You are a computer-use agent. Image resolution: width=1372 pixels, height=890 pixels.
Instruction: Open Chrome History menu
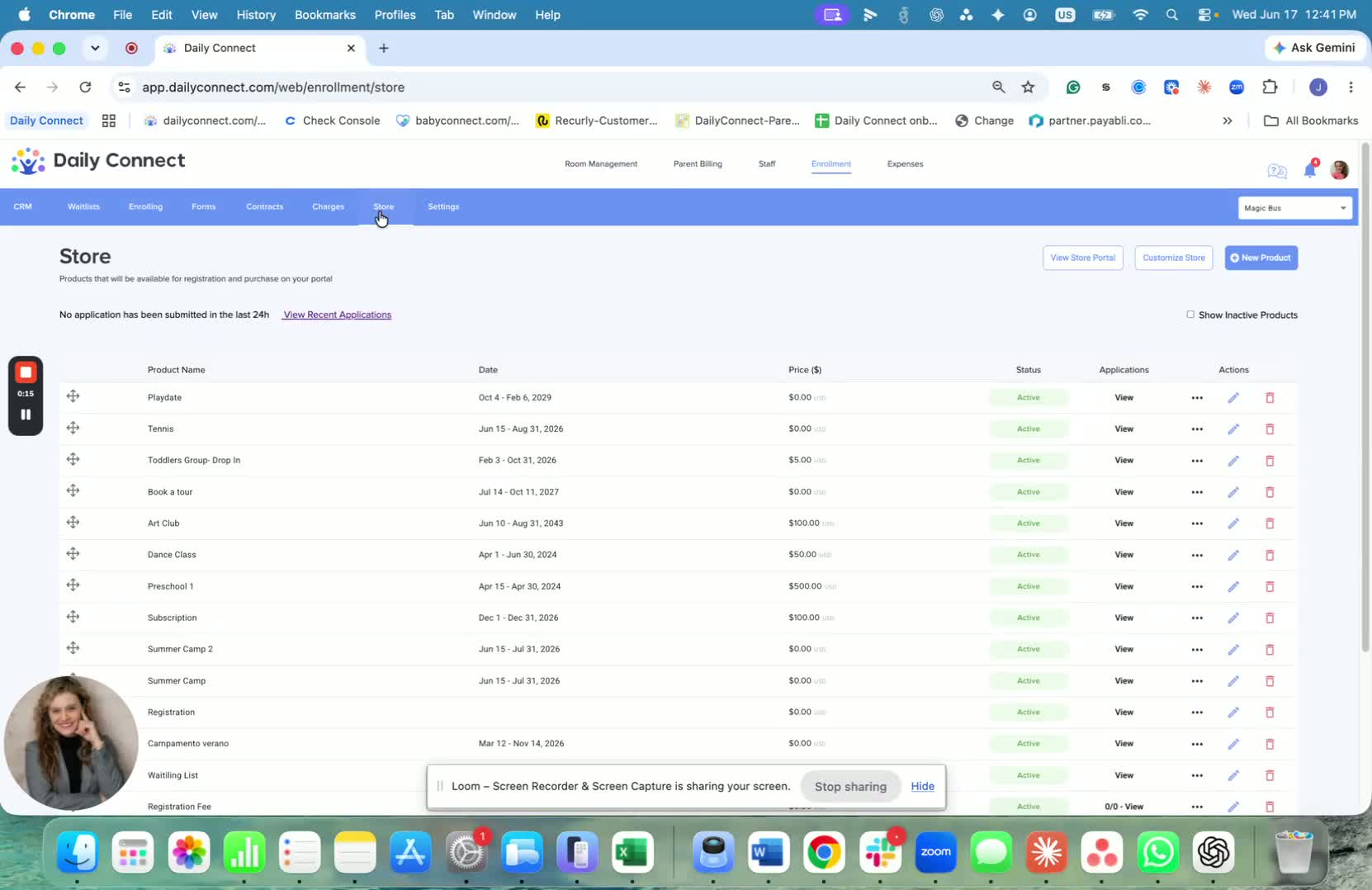pos(256,15)
